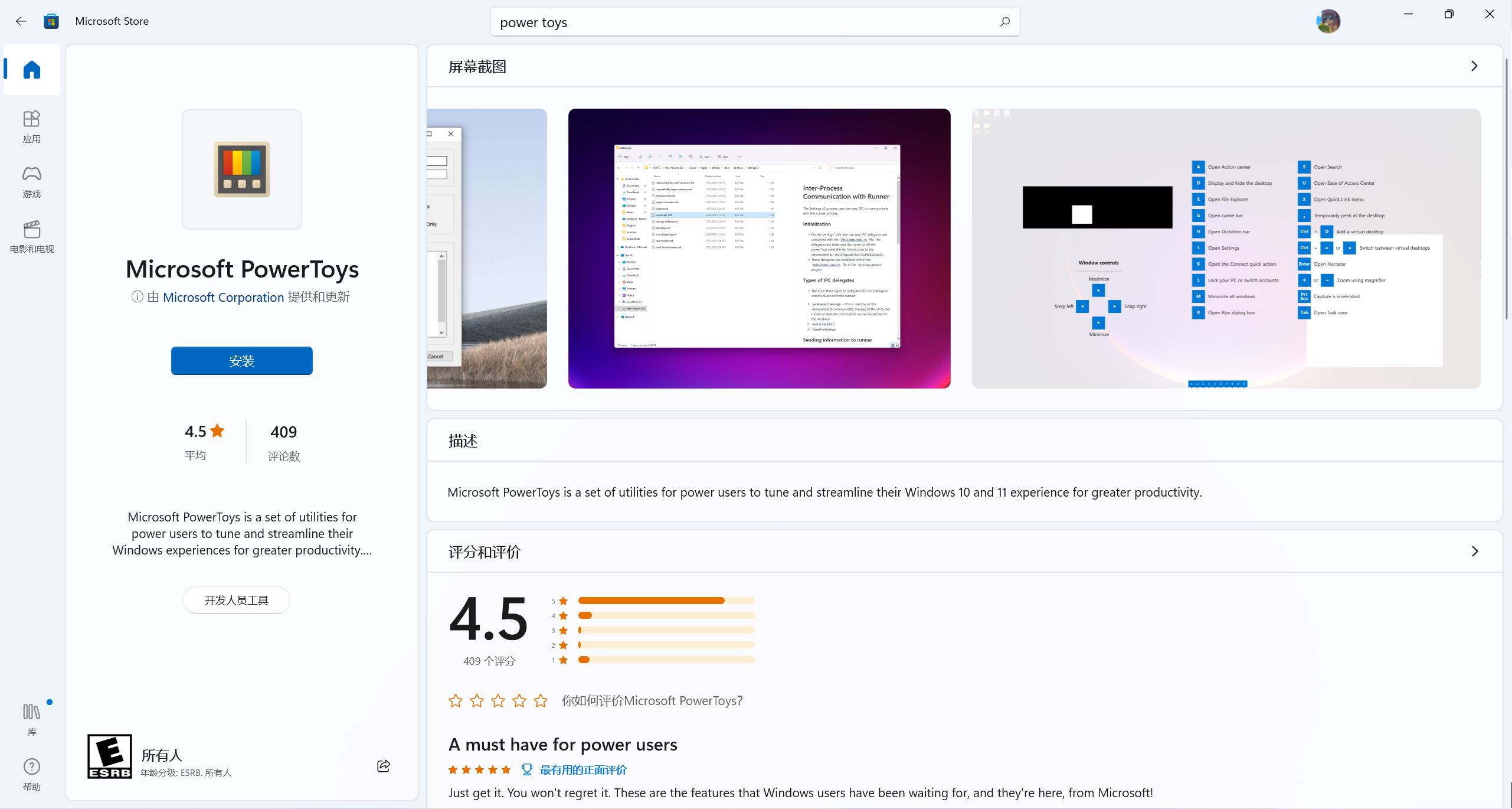Rate PowerToys with the fifth star
Viewport: 1512px width, 809px height.
[x=541, y=701]
